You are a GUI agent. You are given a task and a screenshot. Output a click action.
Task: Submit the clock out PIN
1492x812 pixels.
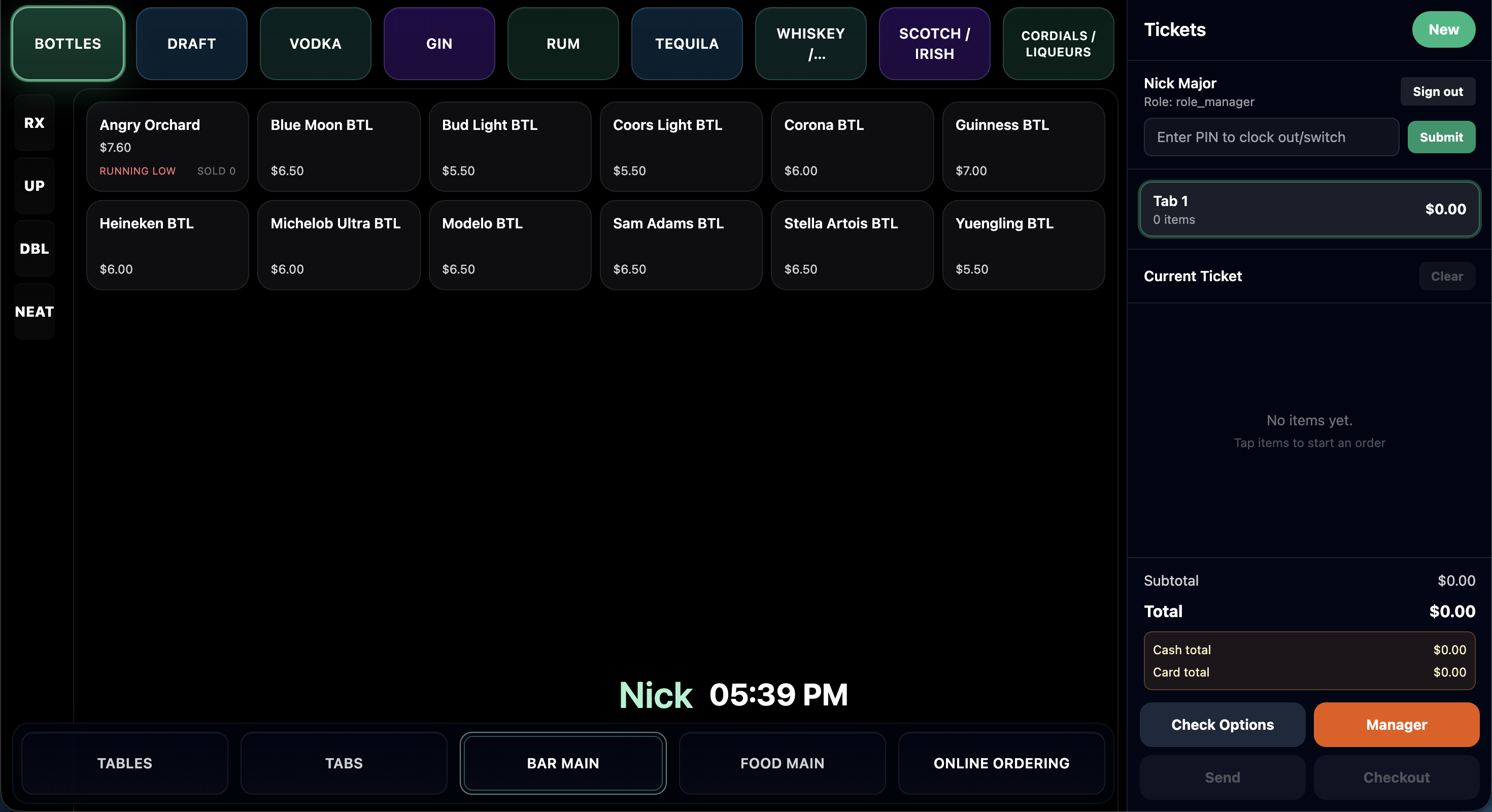[1440, 137]
